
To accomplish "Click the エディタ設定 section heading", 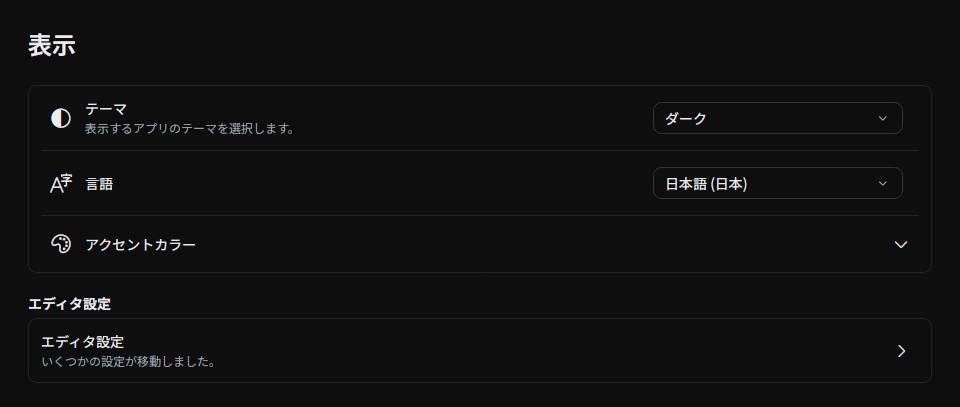I will click(70, 304).
